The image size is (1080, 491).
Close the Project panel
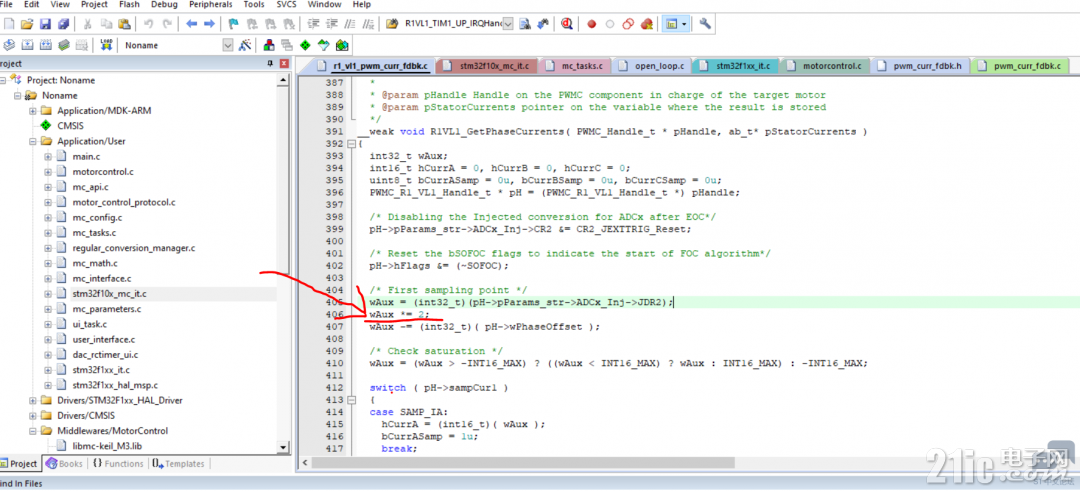(x=284, y=63)
